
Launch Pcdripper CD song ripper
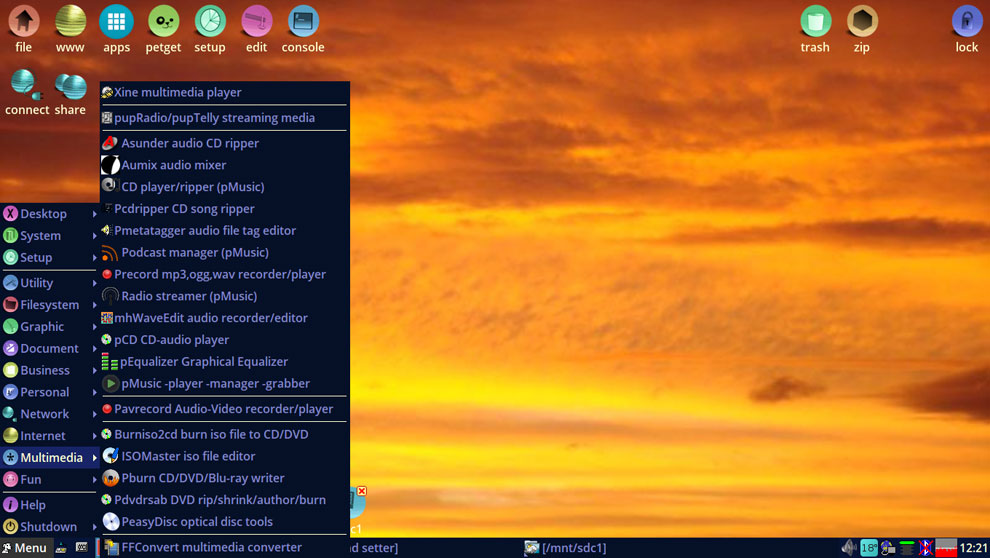pyautogui.click(x=224, y=208)
